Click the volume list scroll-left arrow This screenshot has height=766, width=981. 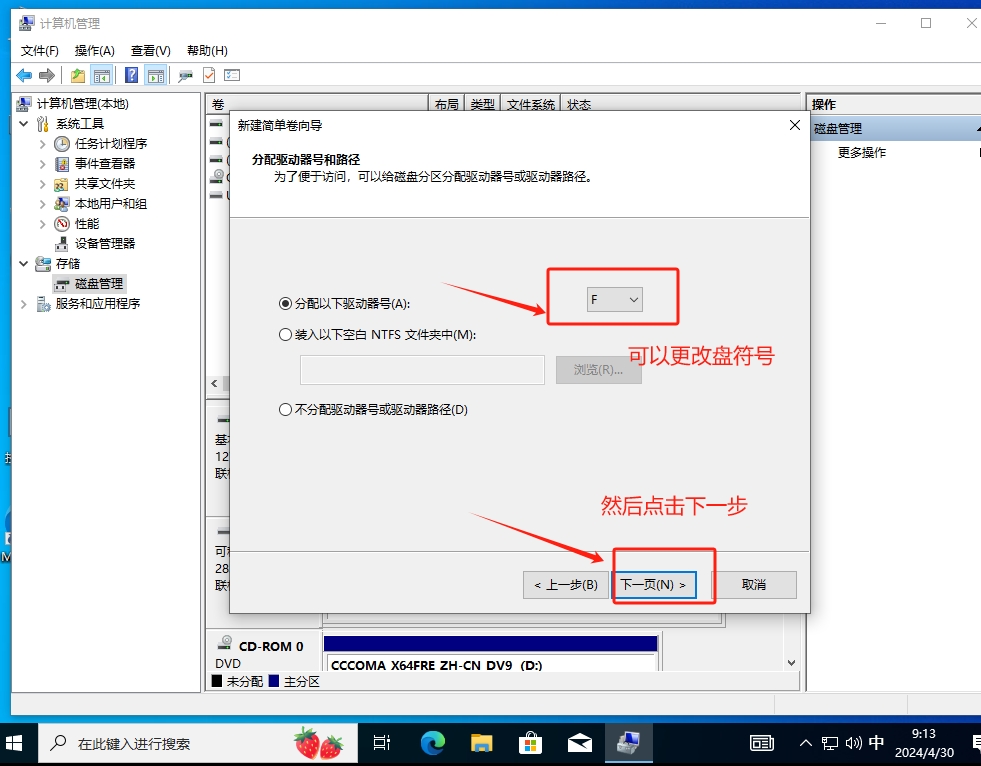(215, 383)
